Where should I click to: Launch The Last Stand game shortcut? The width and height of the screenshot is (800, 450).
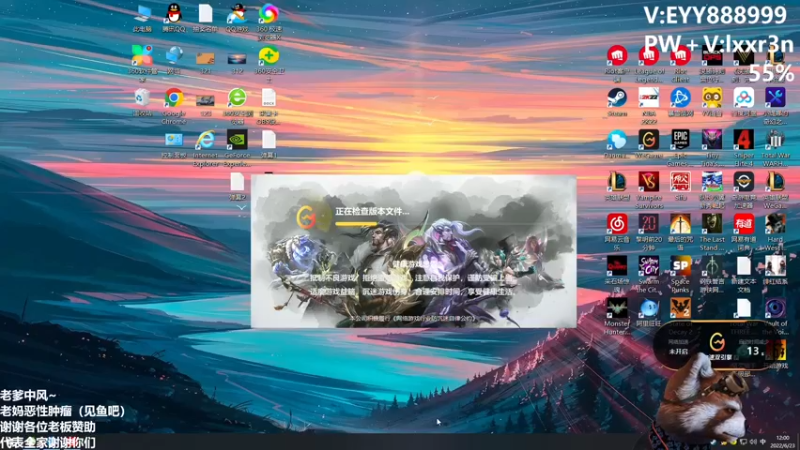712,223
